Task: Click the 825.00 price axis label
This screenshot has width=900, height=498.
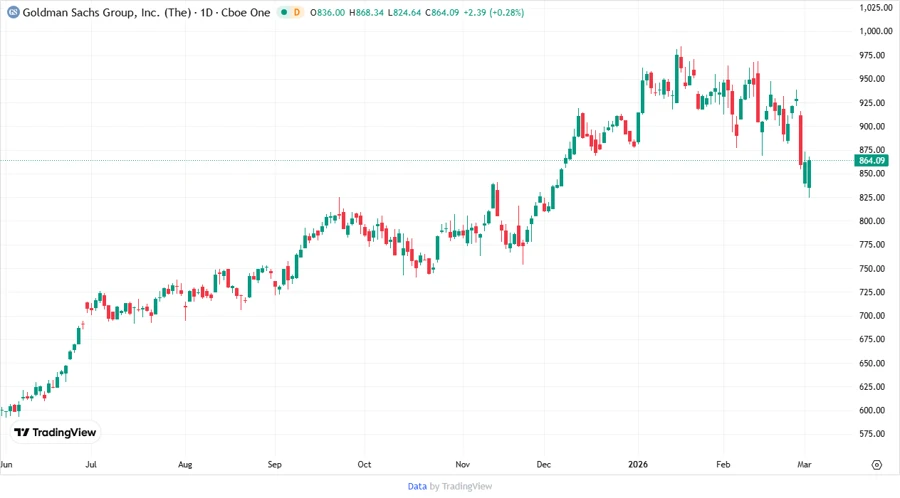Action: [871, 197]
